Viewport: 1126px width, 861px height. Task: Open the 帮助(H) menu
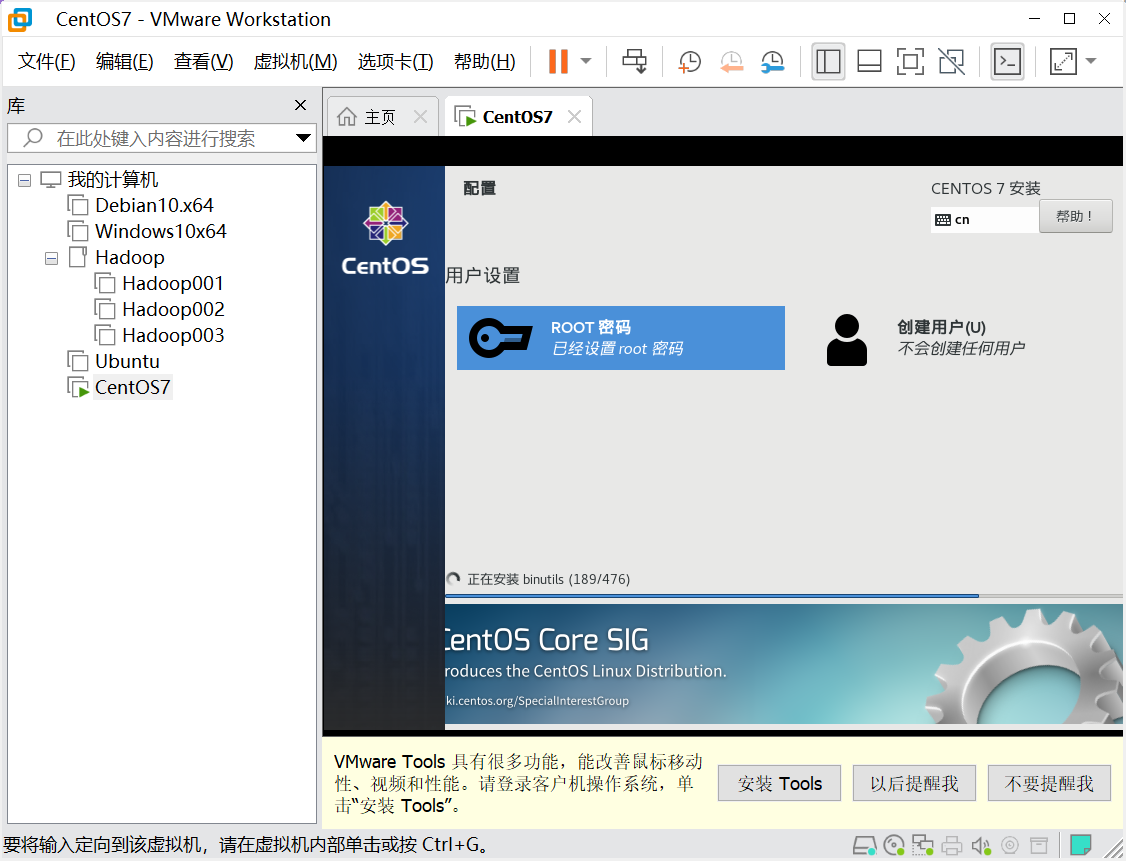[485, 62]
